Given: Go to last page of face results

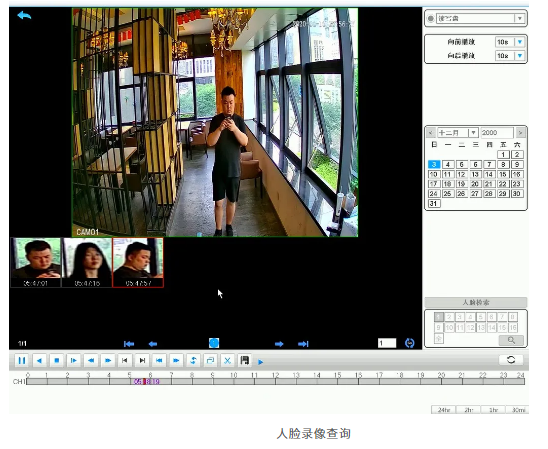Looking at the screenshot, I should pos(303,344).
